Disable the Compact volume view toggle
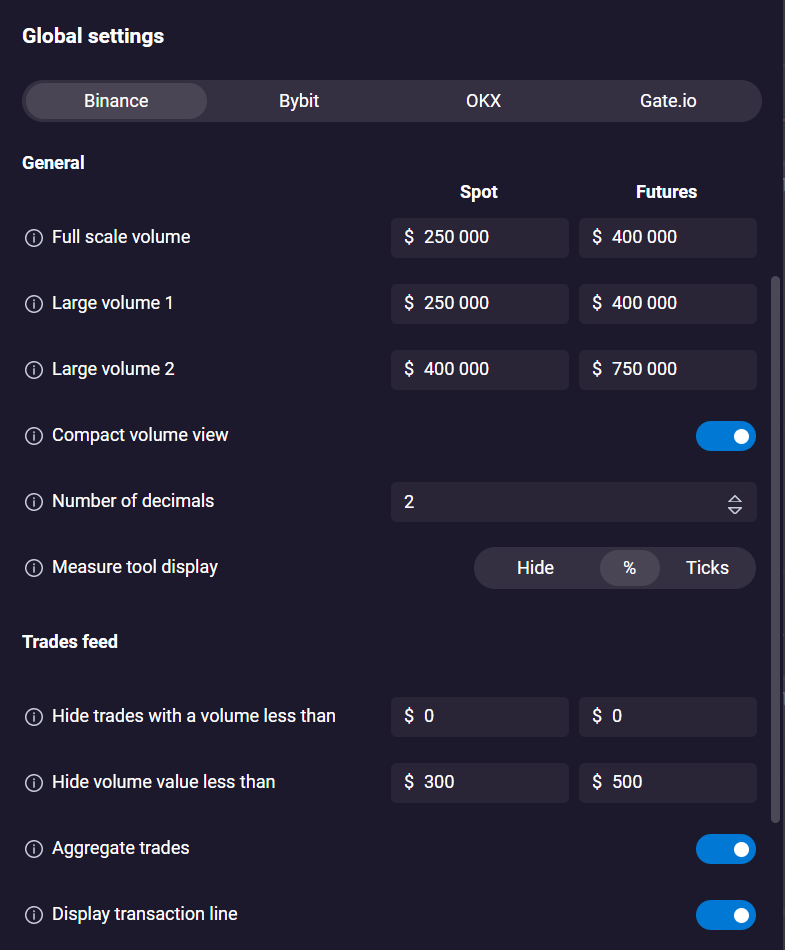 (726, 436)
